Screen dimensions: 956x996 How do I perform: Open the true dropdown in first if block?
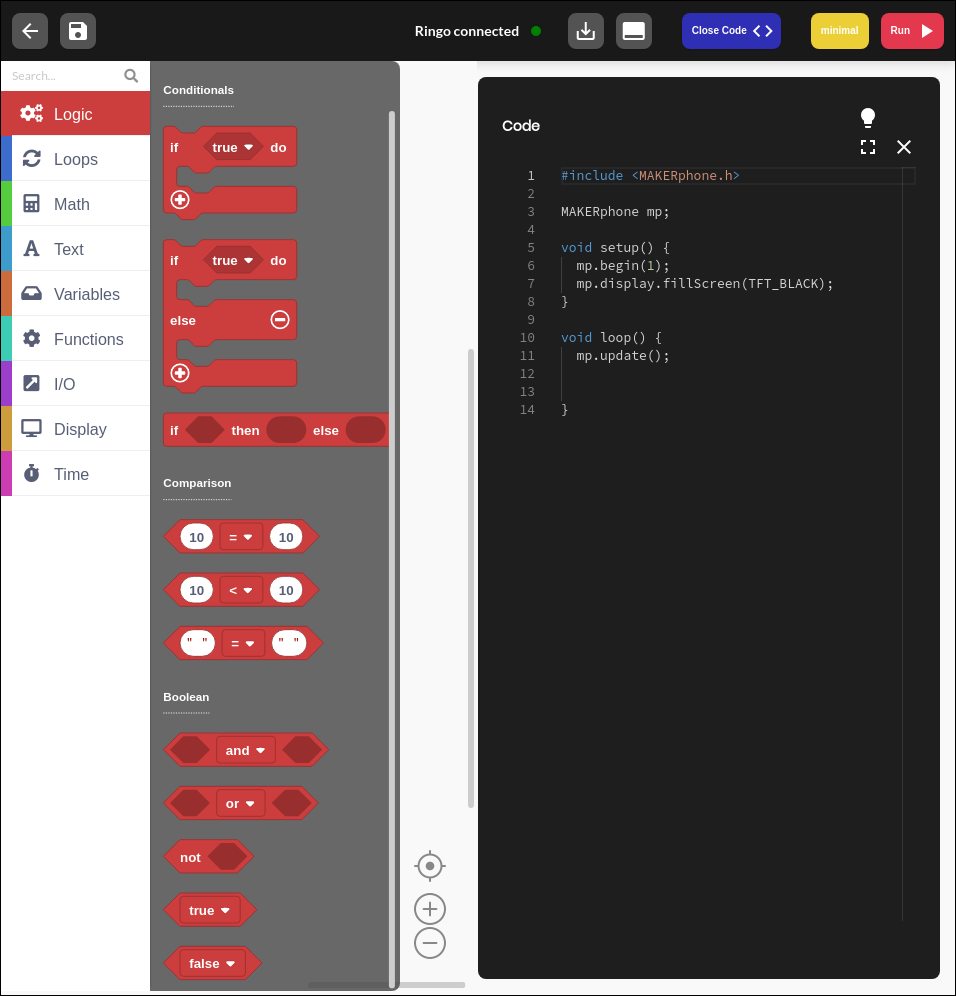(232, 147)
